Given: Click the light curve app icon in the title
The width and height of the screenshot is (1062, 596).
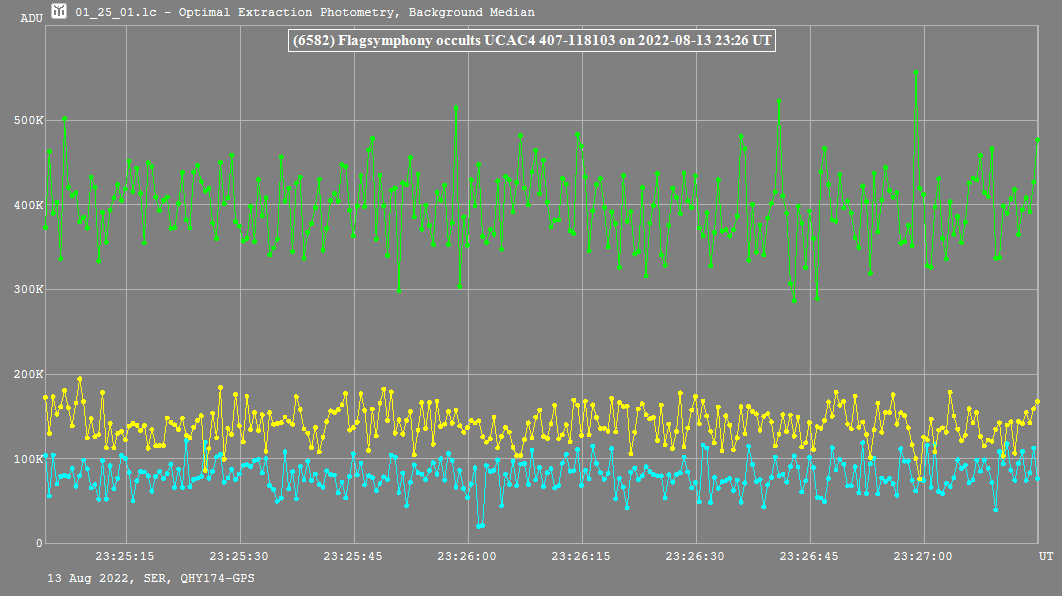Looking at the screenshot, I should click(61, 12).
